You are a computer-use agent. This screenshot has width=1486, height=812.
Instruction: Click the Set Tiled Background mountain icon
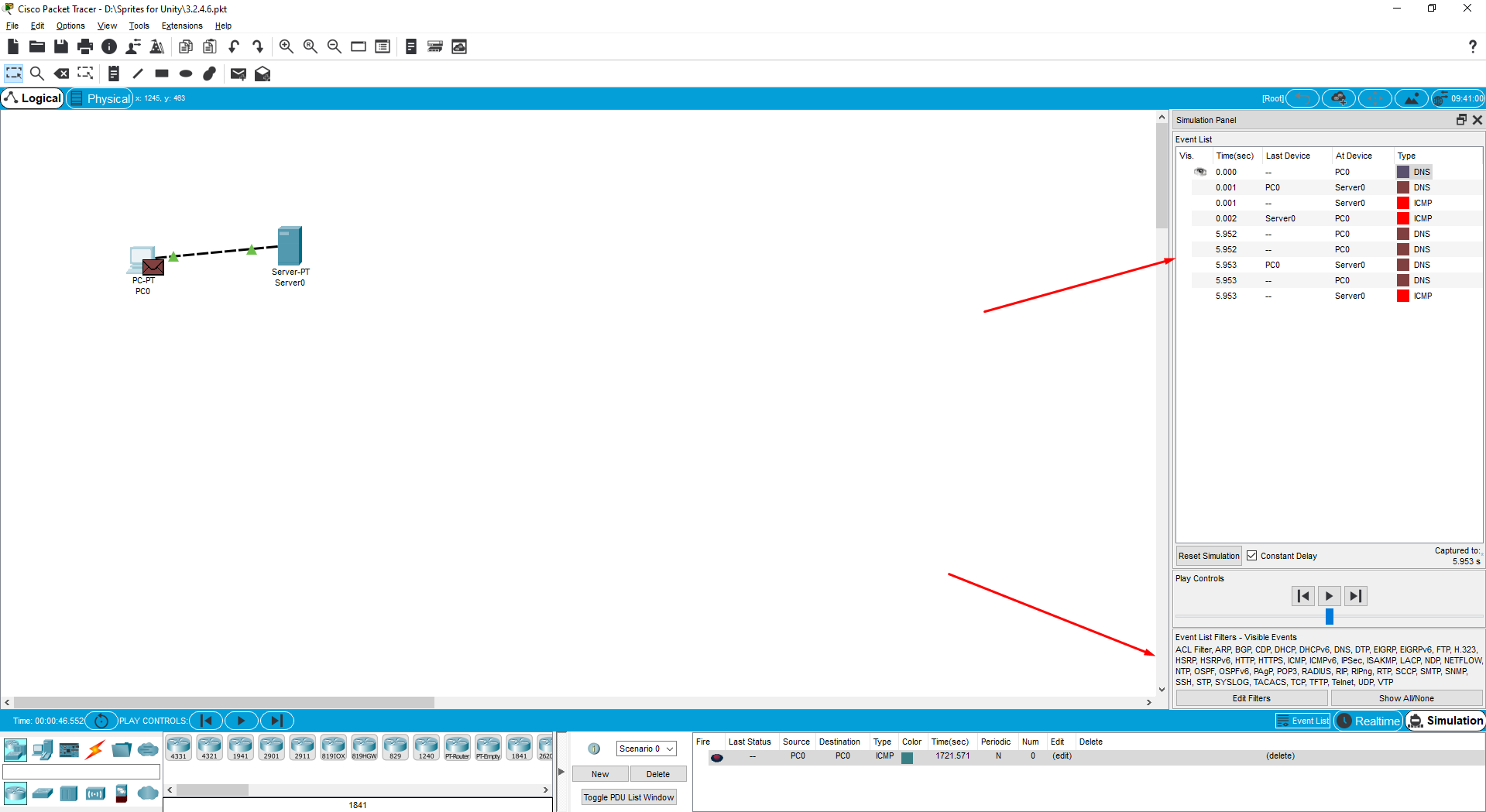tap(1412, 98)
